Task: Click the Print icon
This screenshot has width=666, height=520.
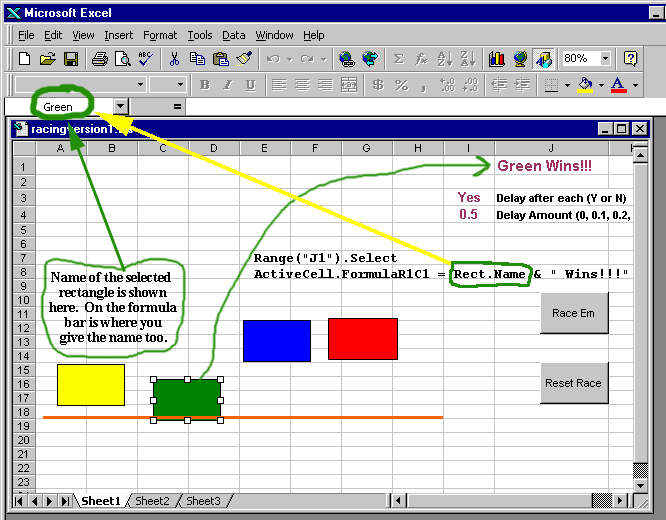Action: 100,59
